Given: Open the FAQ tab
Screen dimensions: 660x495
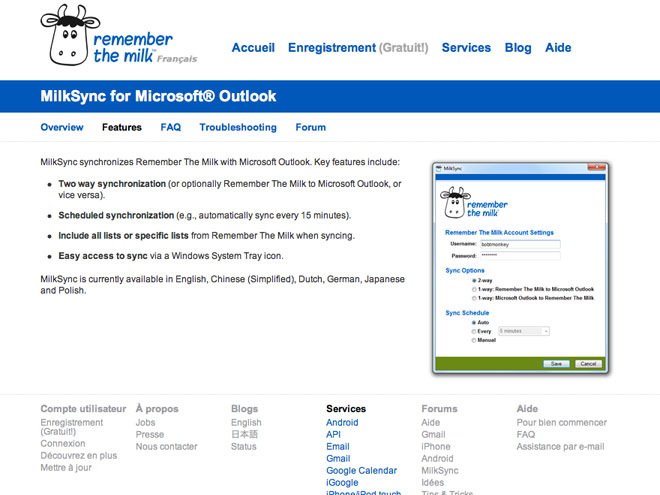Looking at the screenshot, I should tap(170, 127).
